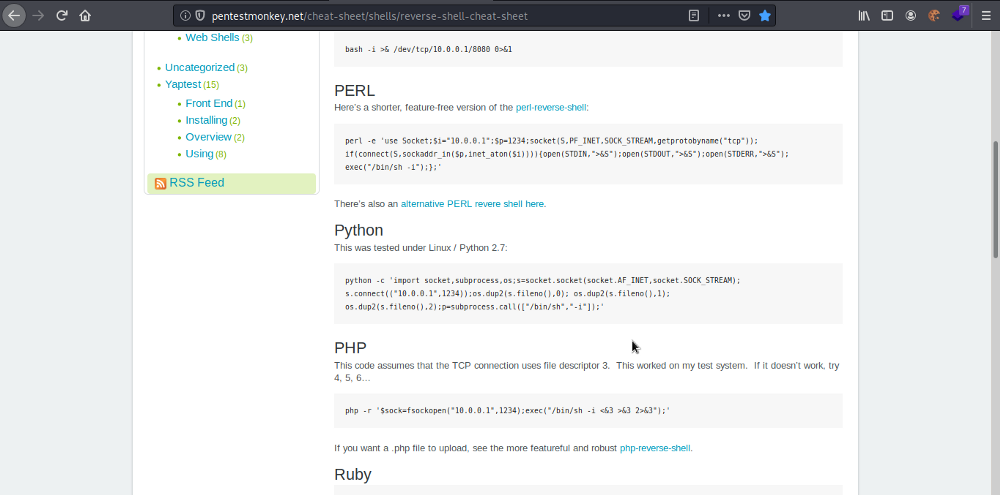Open the RSS Feed link
Viewport: 1000px width, 495px height.
(x=196, y=182)
